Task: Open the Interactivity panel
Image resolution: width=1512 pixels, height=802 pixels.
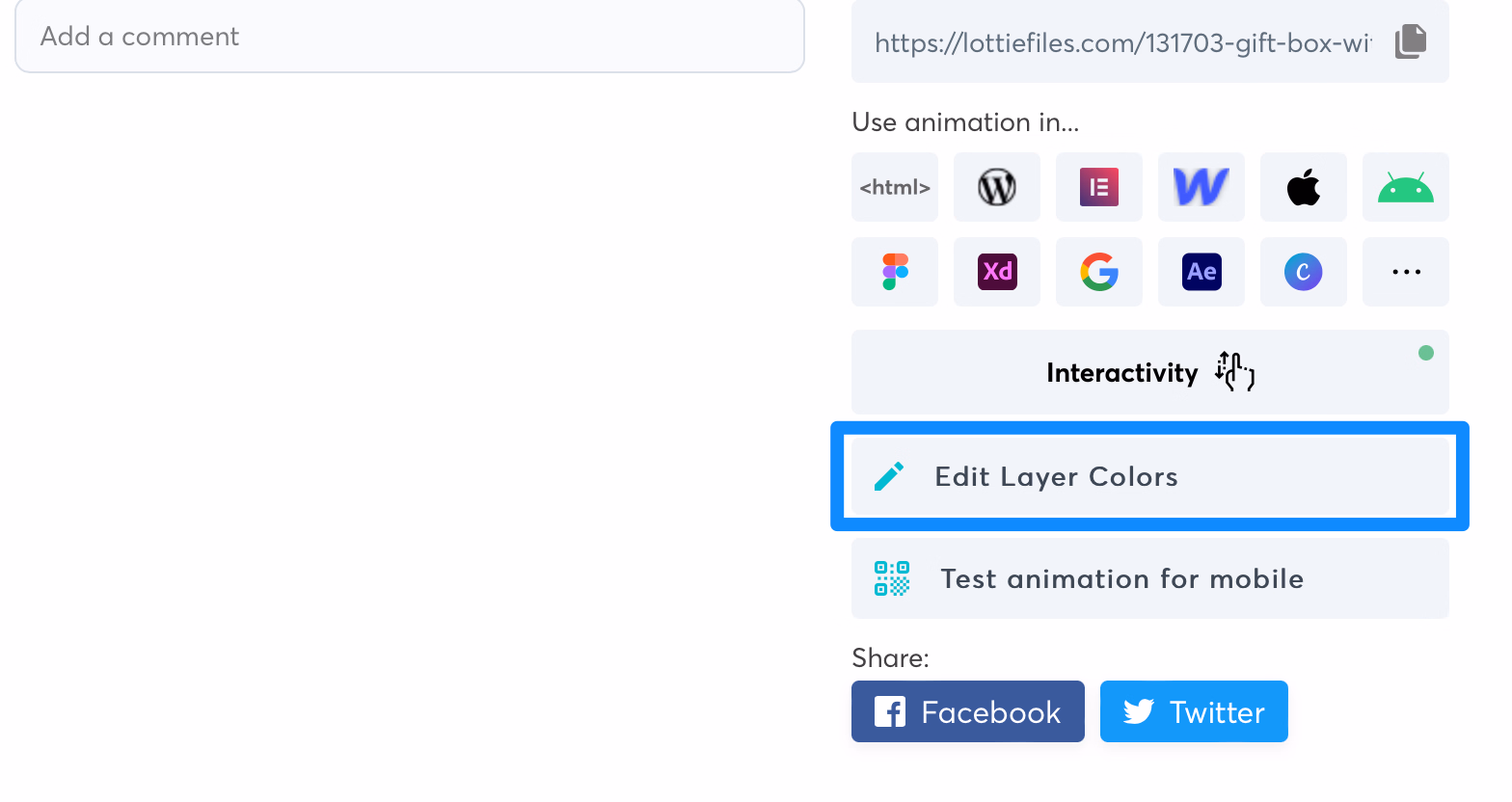Action: pos(1148,372)
